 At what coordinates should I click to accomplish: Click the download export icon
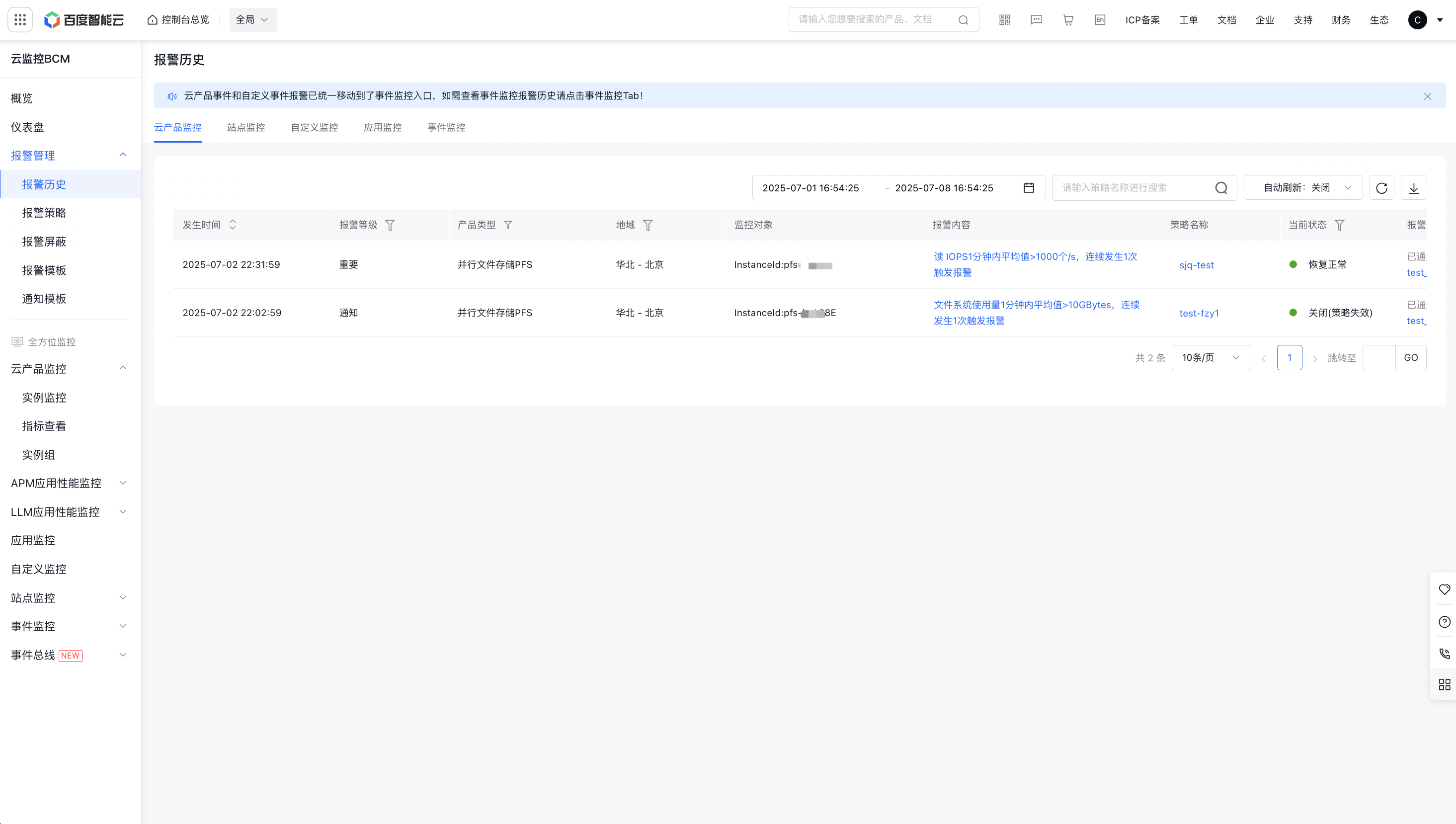pos(1414,188)
